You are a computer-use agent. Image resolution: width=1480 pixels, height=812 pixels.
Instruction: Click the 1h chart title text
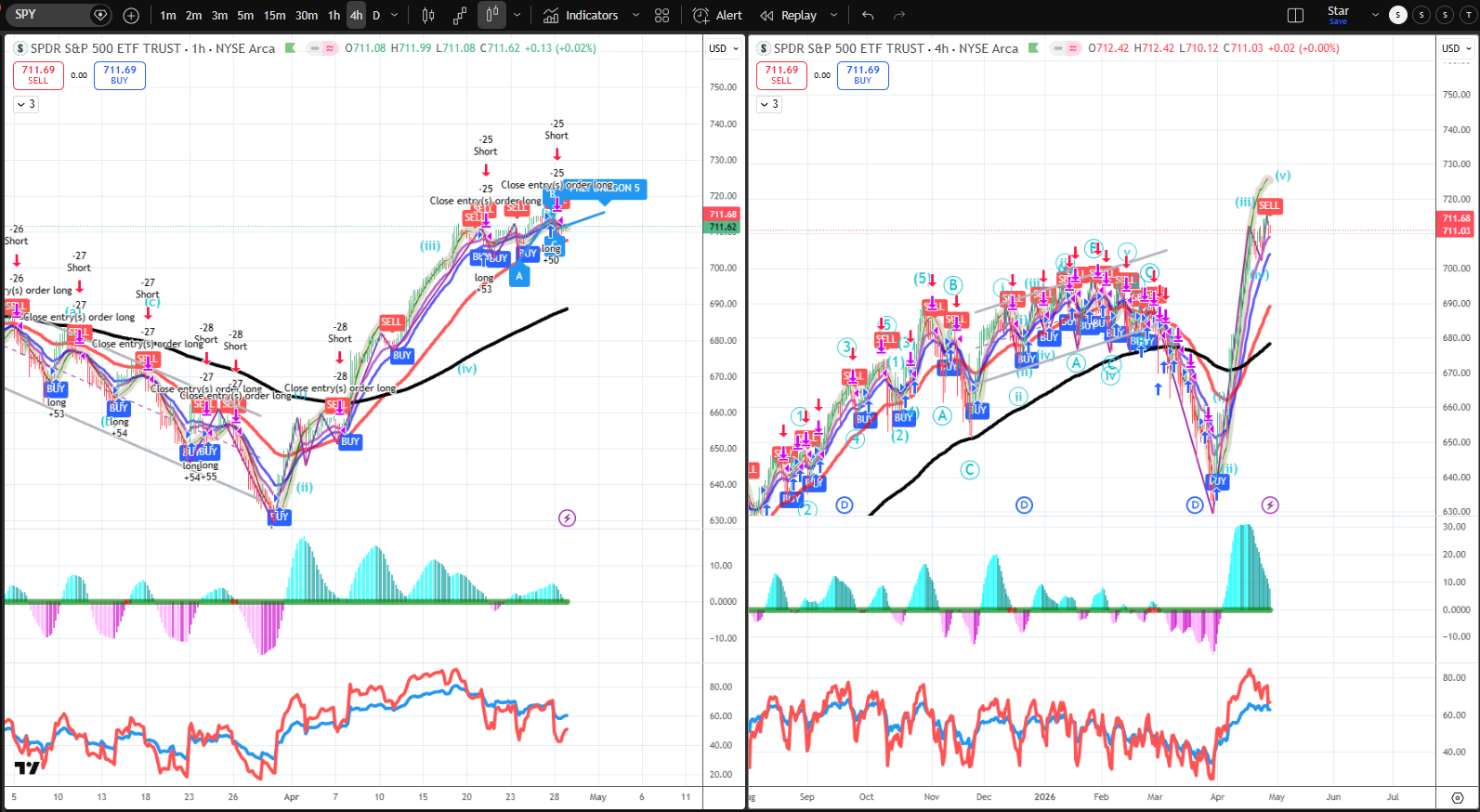pyautogui.click(x=152, y=48)
